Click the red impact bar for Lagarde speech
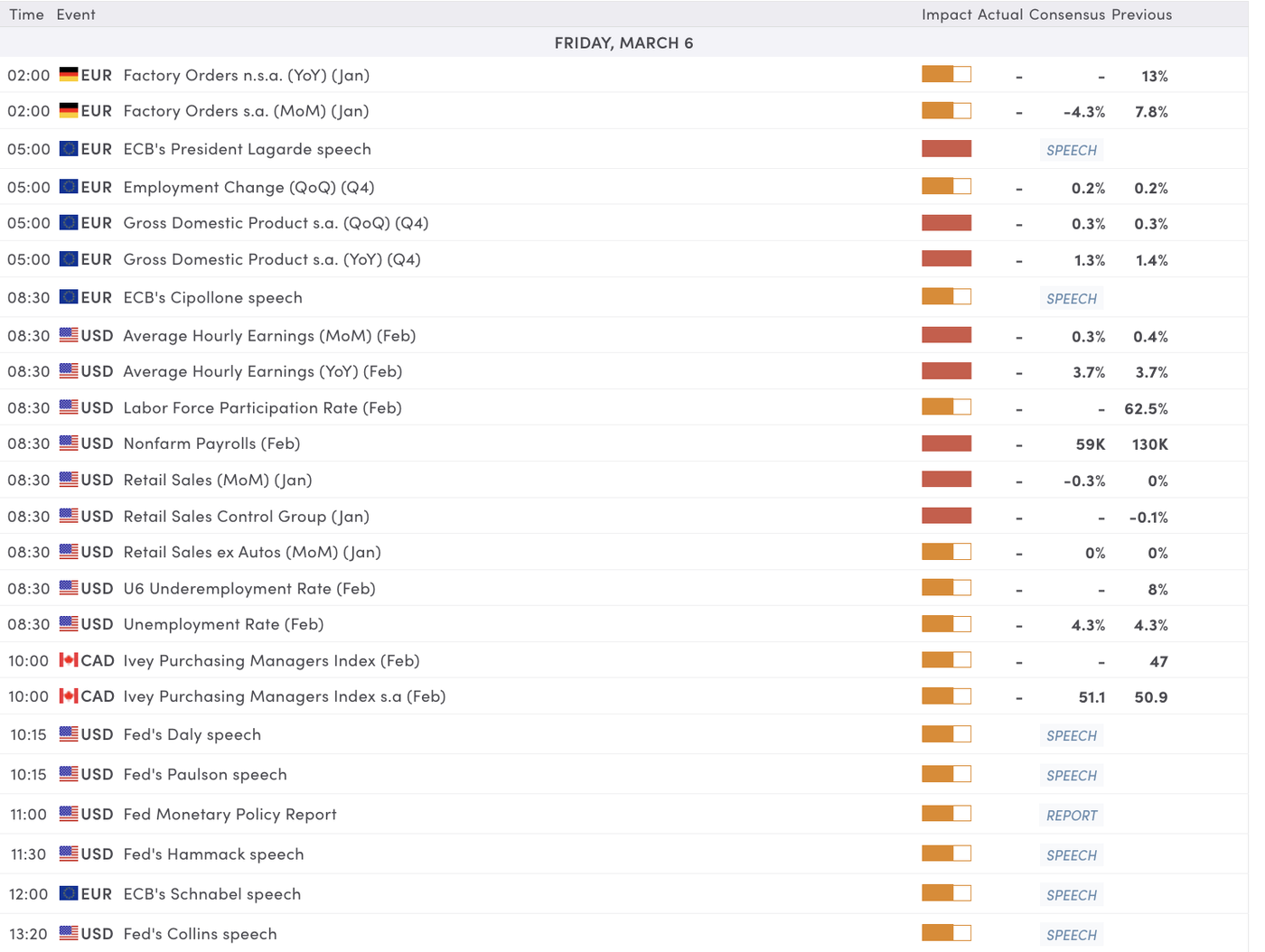The image size is (1265, 952). click(x=946, y=148)
